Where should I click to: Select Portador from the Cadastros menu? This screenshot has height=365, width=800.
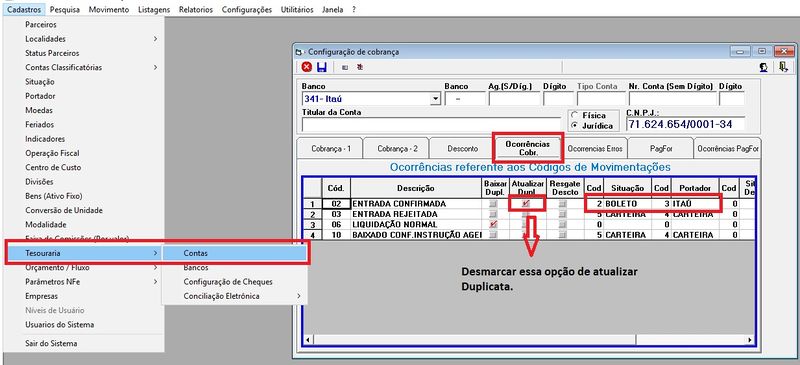point(84,96)
